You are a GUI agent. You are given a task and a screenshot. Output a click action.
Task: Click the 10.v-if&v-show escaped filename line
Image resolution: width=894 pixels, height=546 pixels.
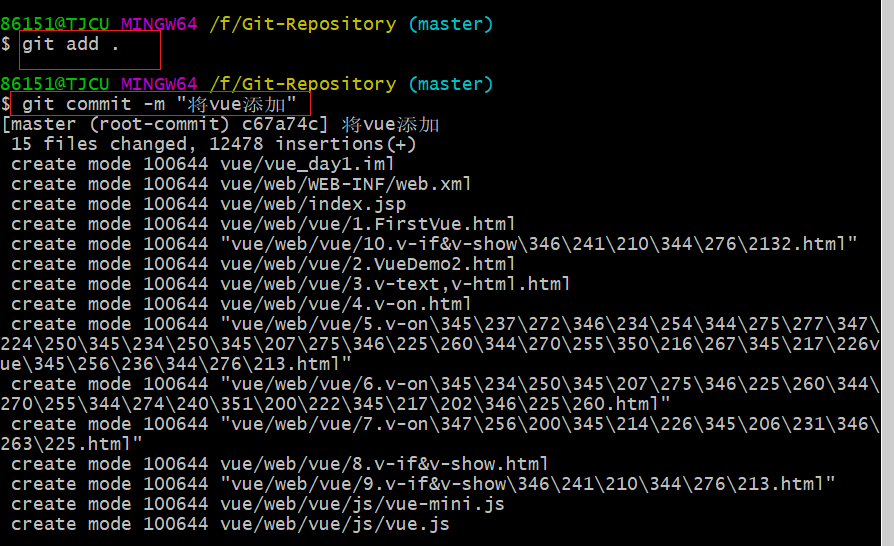(x=538, y=244)
